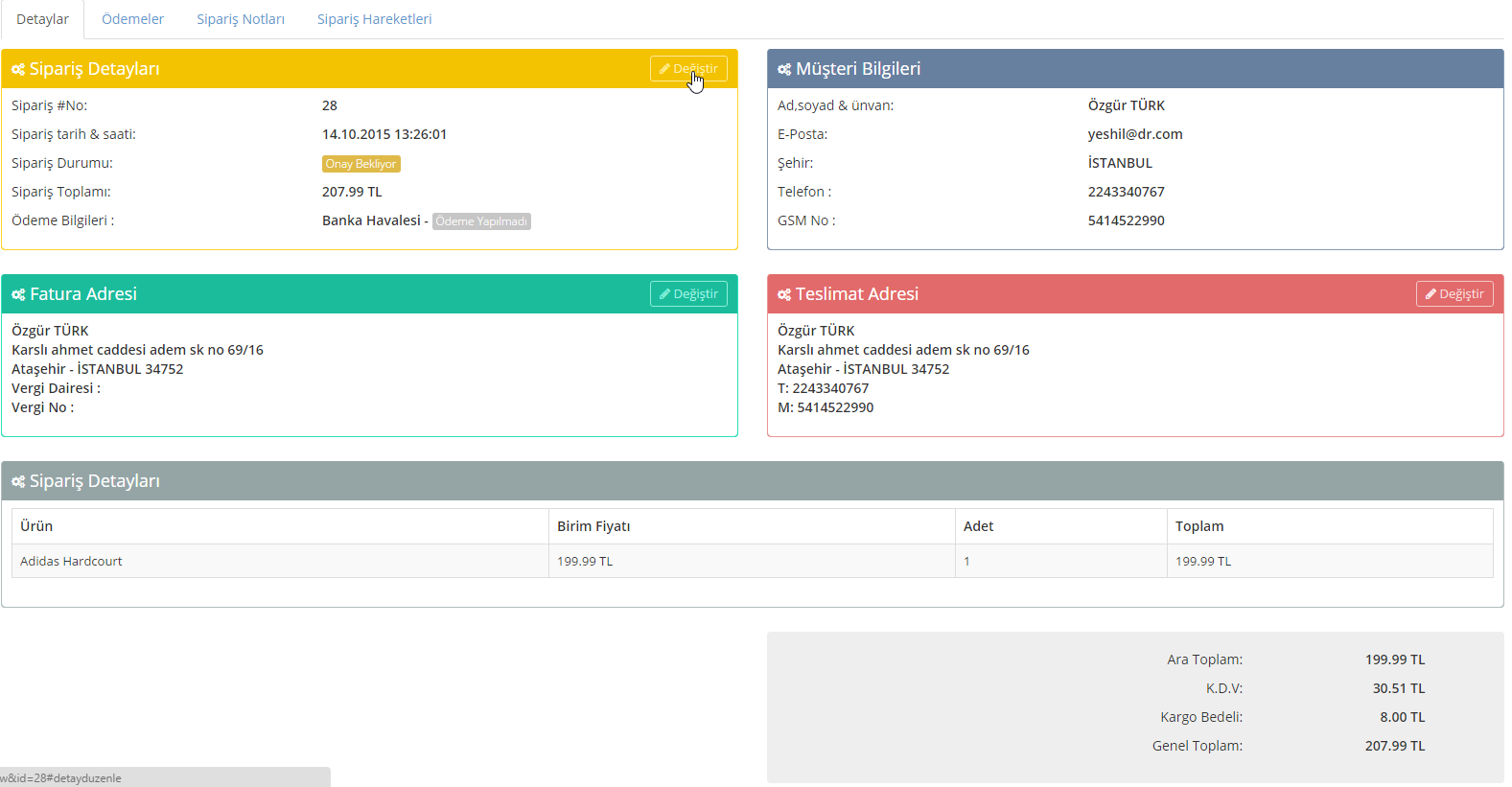1512x787 pixels.
Task: Click gear icon in yellow Sipariş Detayları header
Action: click(18, 70)
